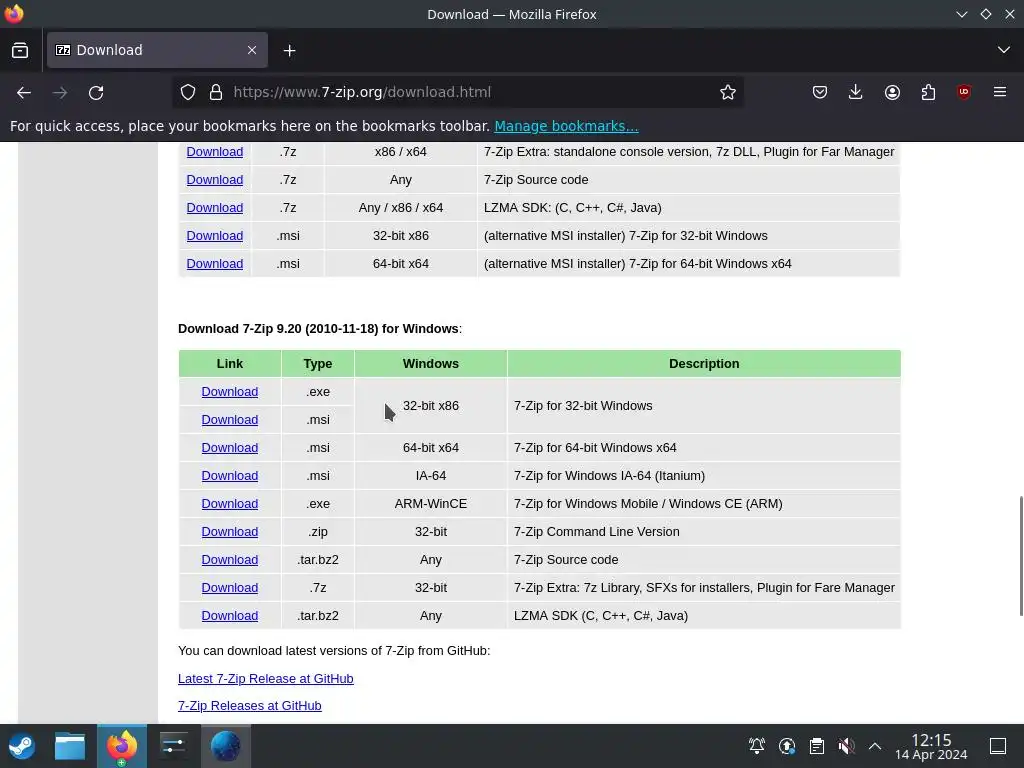Screen dimensions: 1024x768
Task: Download 9.20 7-Zip Extra .7z
Action: (x=230, y=588)
